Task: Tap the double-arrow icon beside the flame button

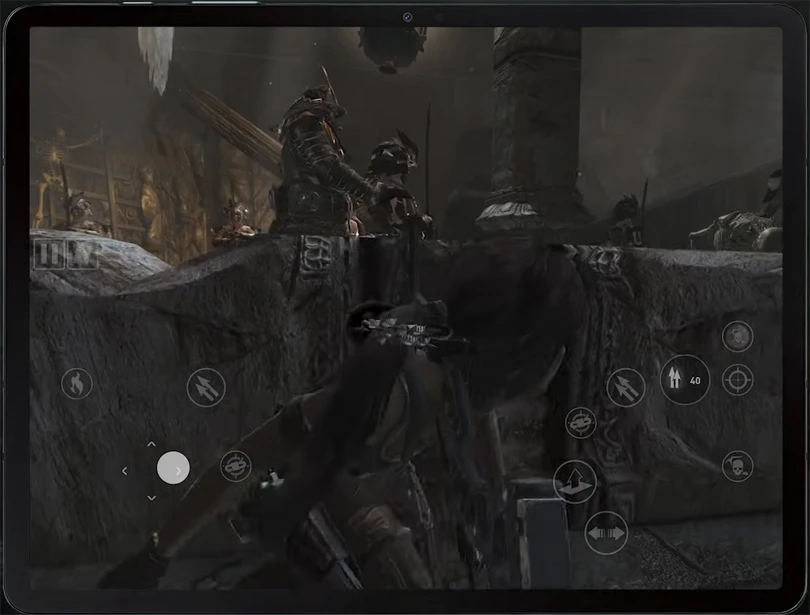Action: coord(206,387)
